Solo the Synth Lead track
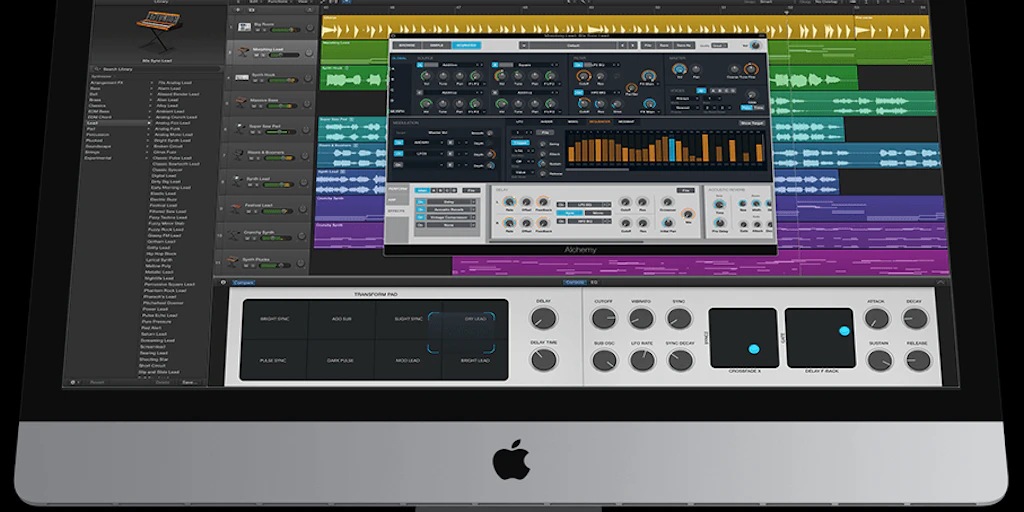This screenshot has height=512, width=1024. point(258,185)
